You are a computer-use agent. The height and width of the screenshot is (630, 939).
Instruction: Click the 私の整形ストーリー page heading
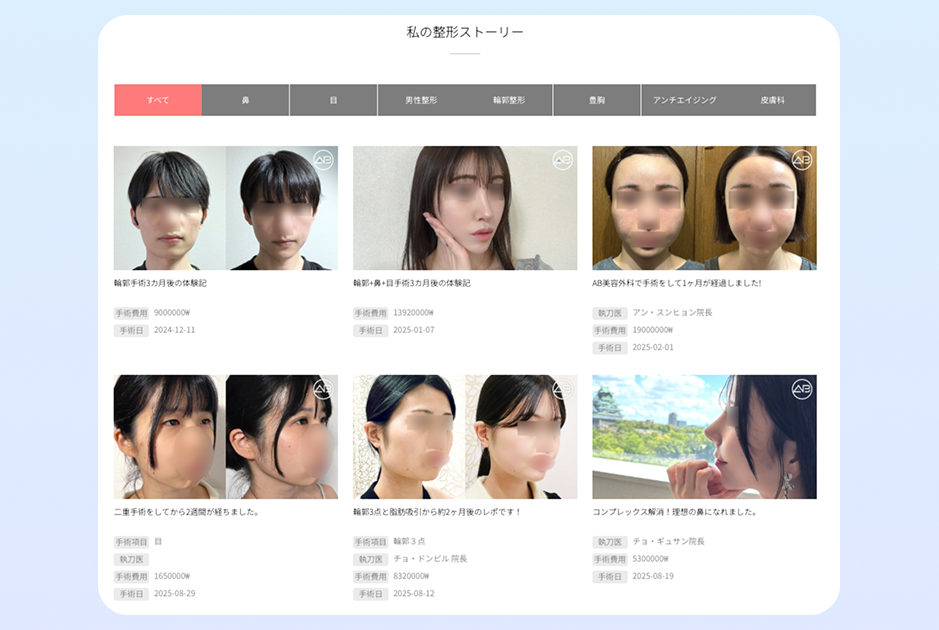coord(465,32)
